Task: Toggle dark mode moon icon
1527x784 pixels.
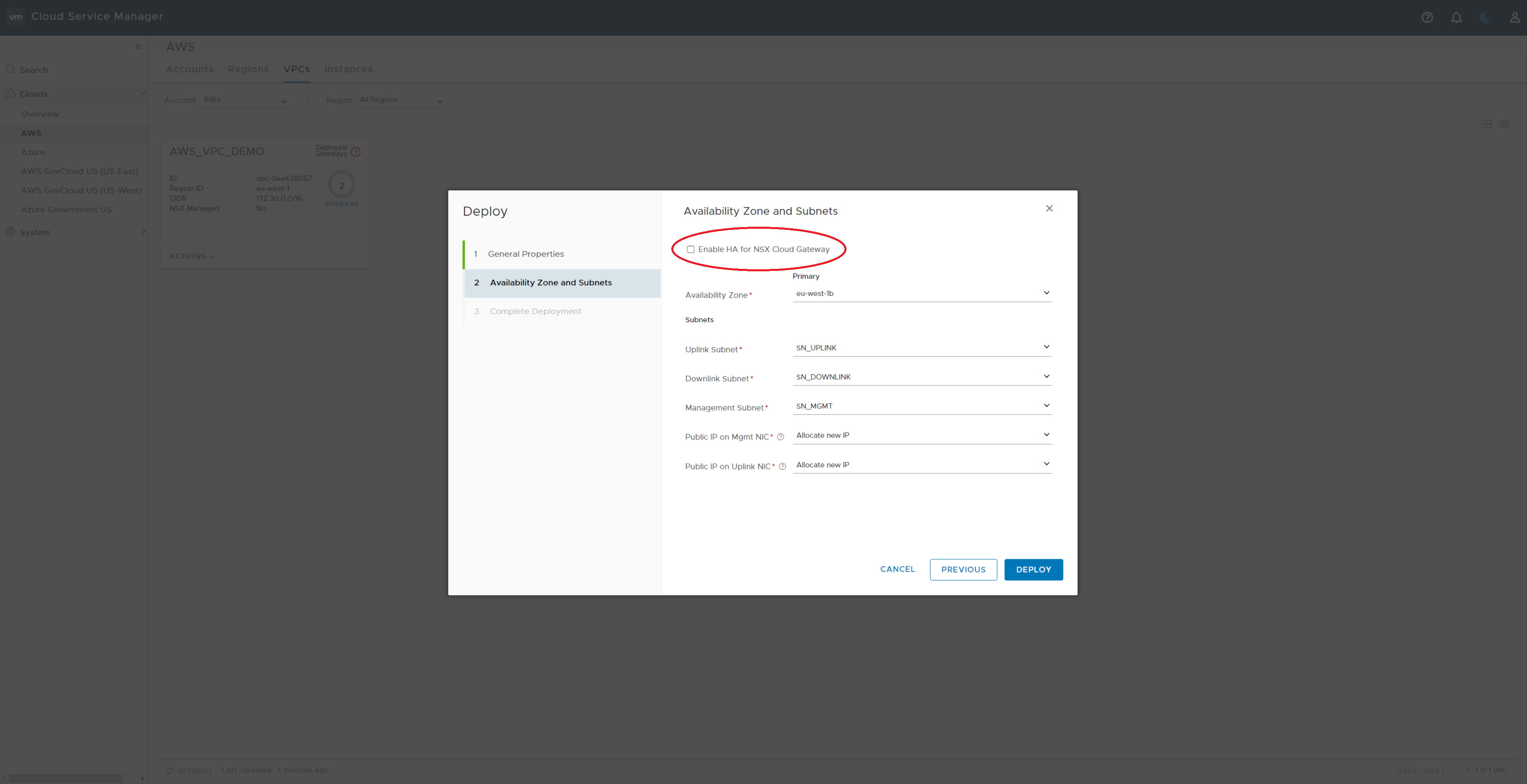Action: click(1485, 17)
